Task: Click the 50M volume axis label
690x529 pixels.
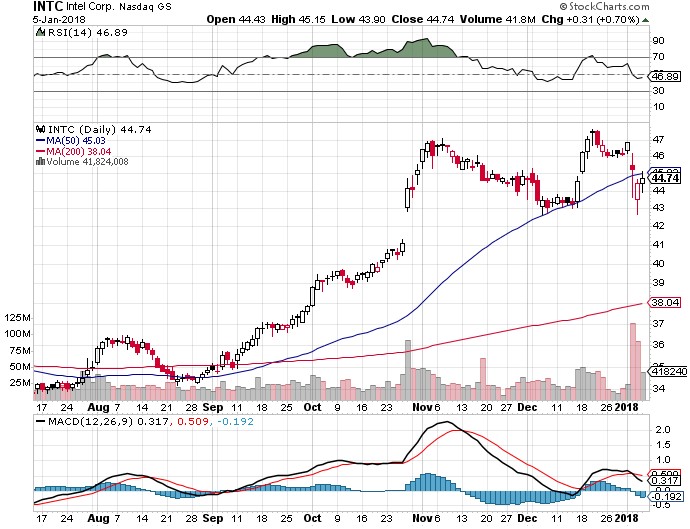Action: 19,366
